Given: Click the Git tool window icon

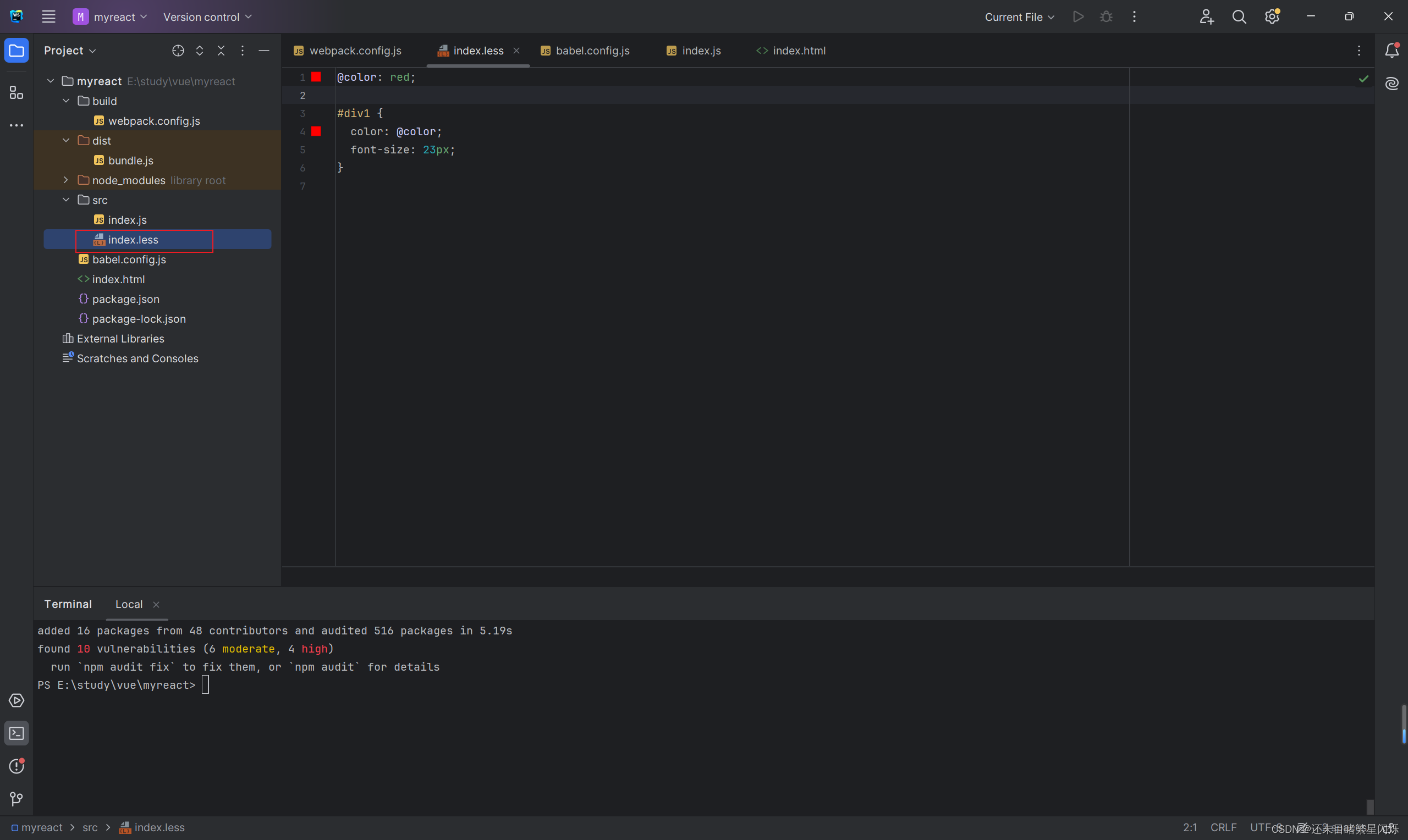Looking at the screenshot, I should (16, 799).
